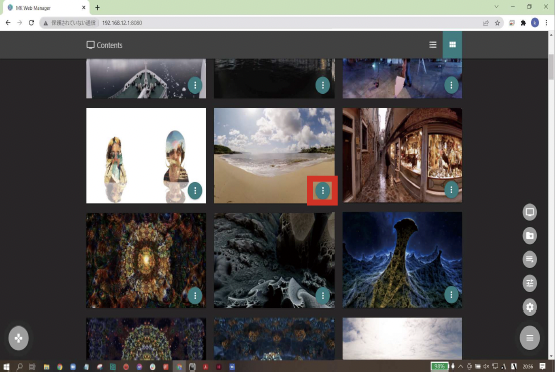558x372 pixels.
Task: Share this page from address bar
Action: (485, 23)
